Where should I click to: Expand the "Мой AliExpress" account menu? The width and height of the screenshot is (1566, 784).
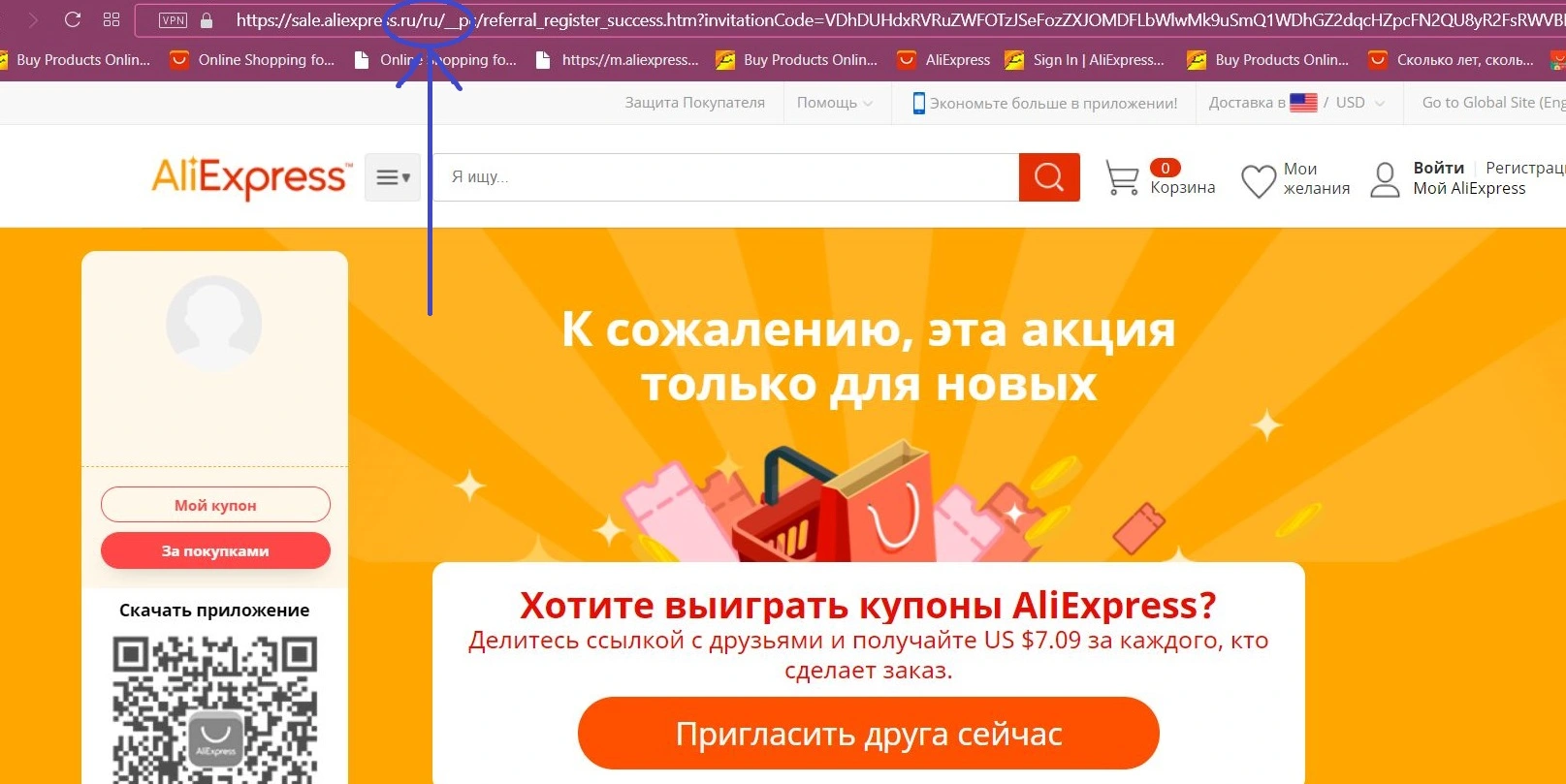pos(1469,189)
